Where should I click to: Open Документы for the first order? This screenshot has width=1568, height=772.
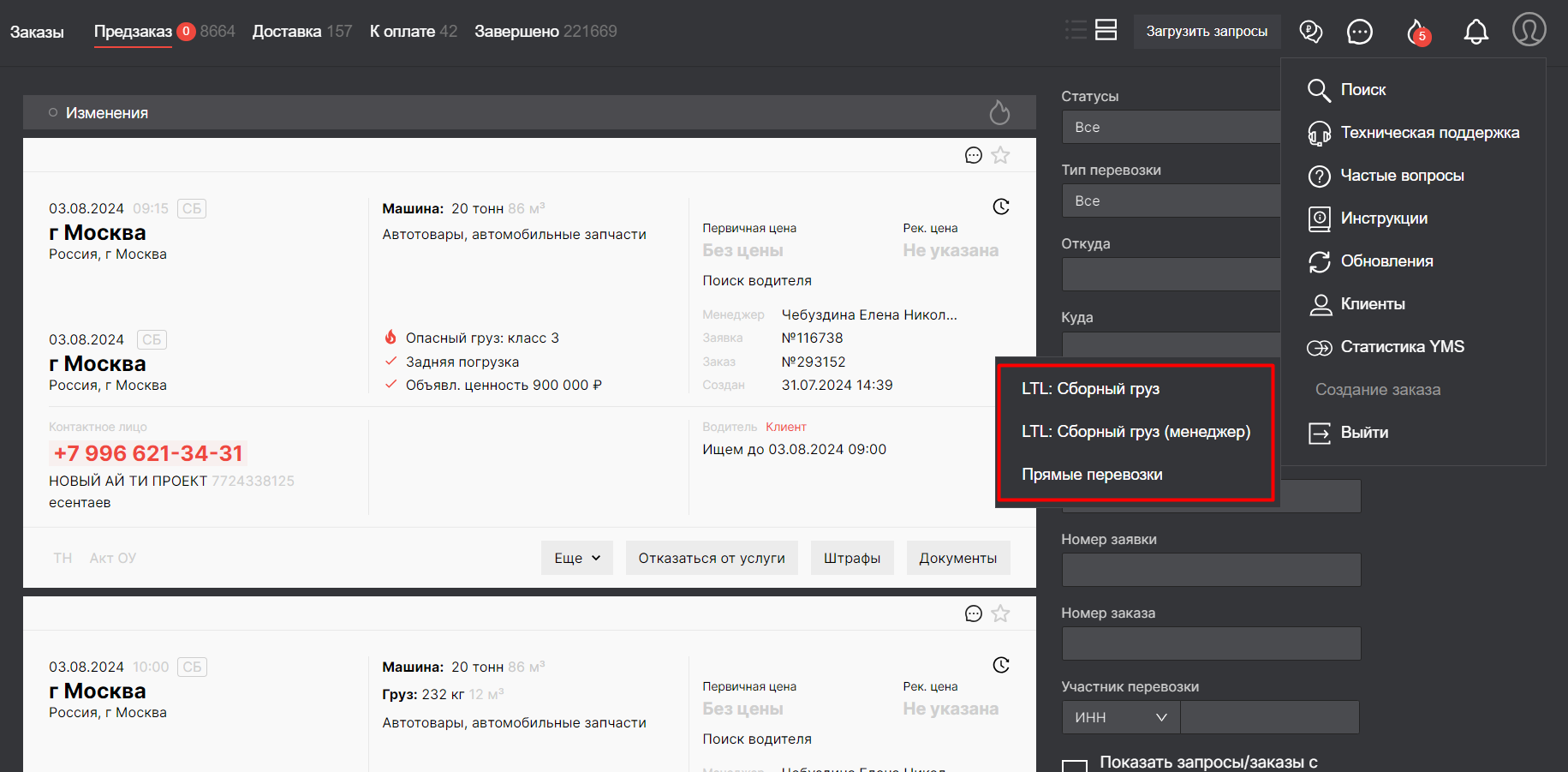pos(958,558)
